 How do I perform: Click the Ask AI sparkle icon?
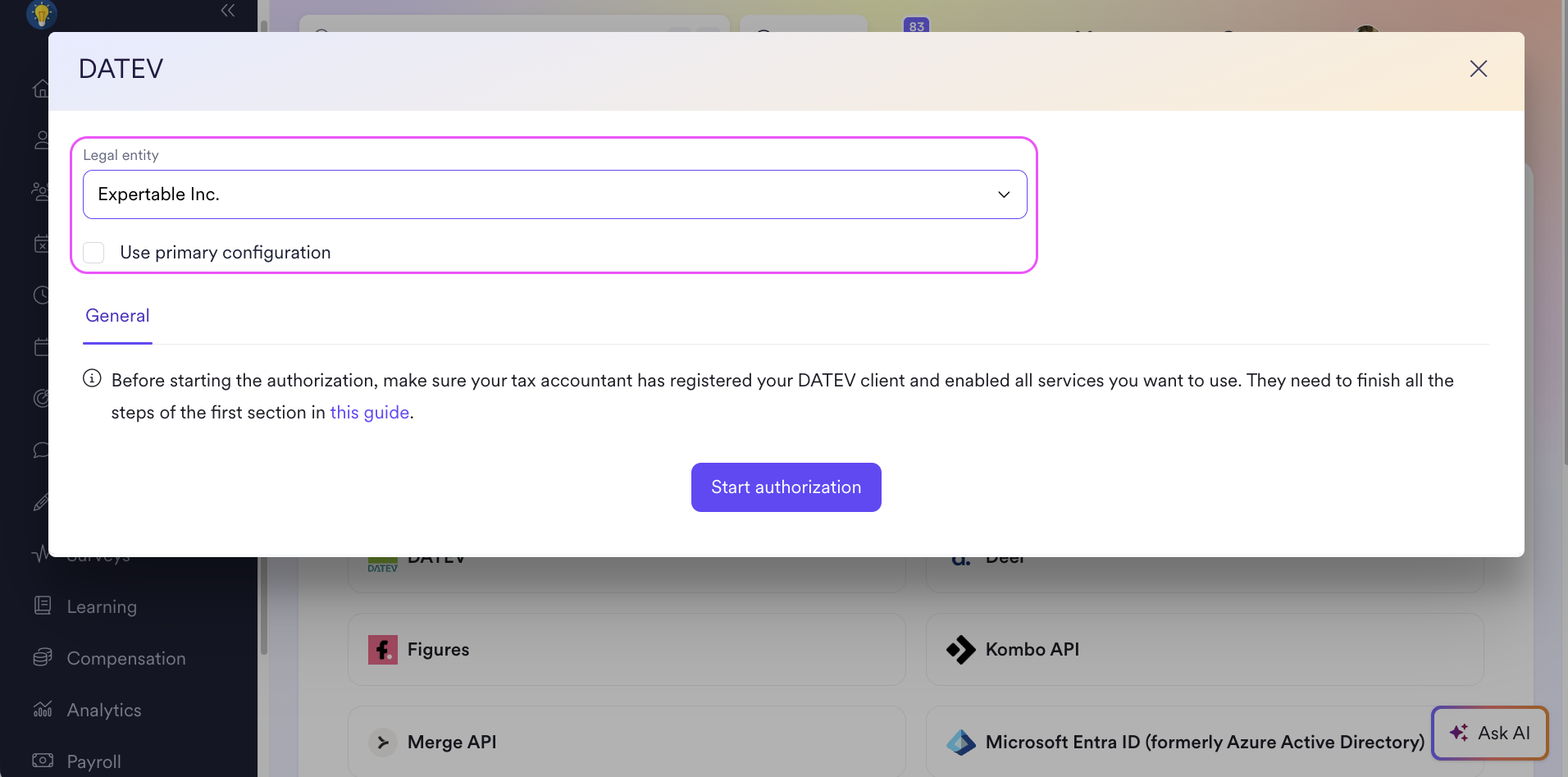pyautogui.click(x=1459, y=733)
